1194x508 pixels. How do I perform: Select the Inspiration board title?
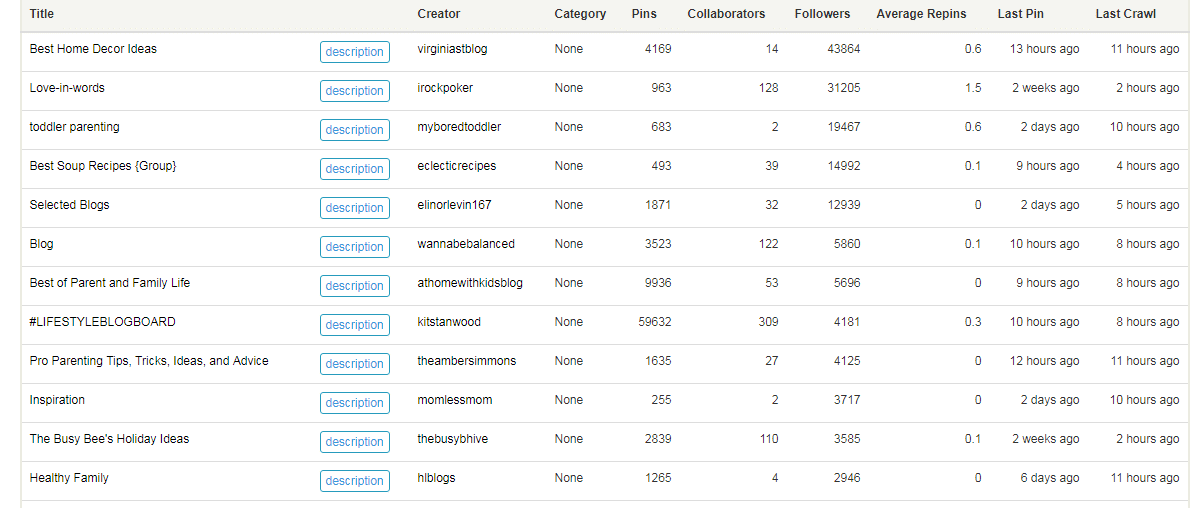[57, 400]
